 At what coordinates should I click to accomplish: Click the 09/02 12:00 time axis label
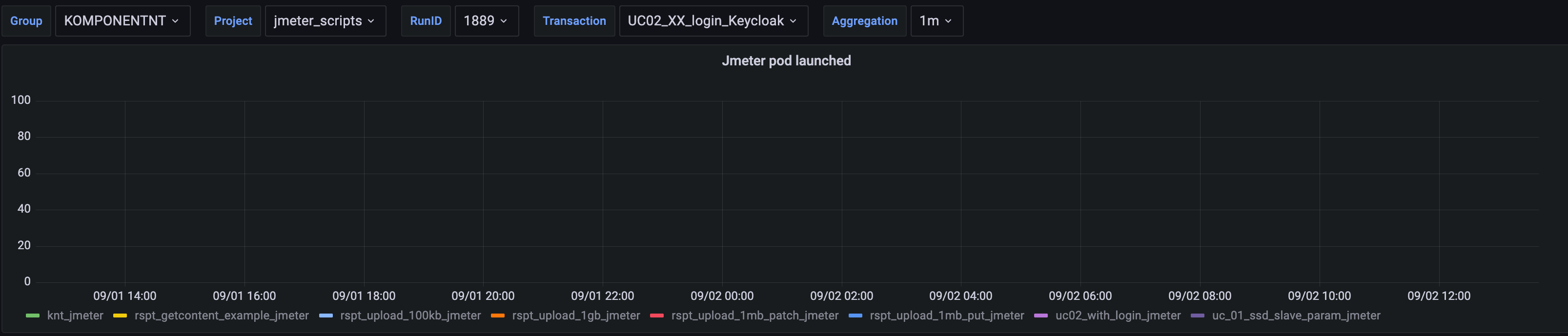click(x=1439, y=296)
